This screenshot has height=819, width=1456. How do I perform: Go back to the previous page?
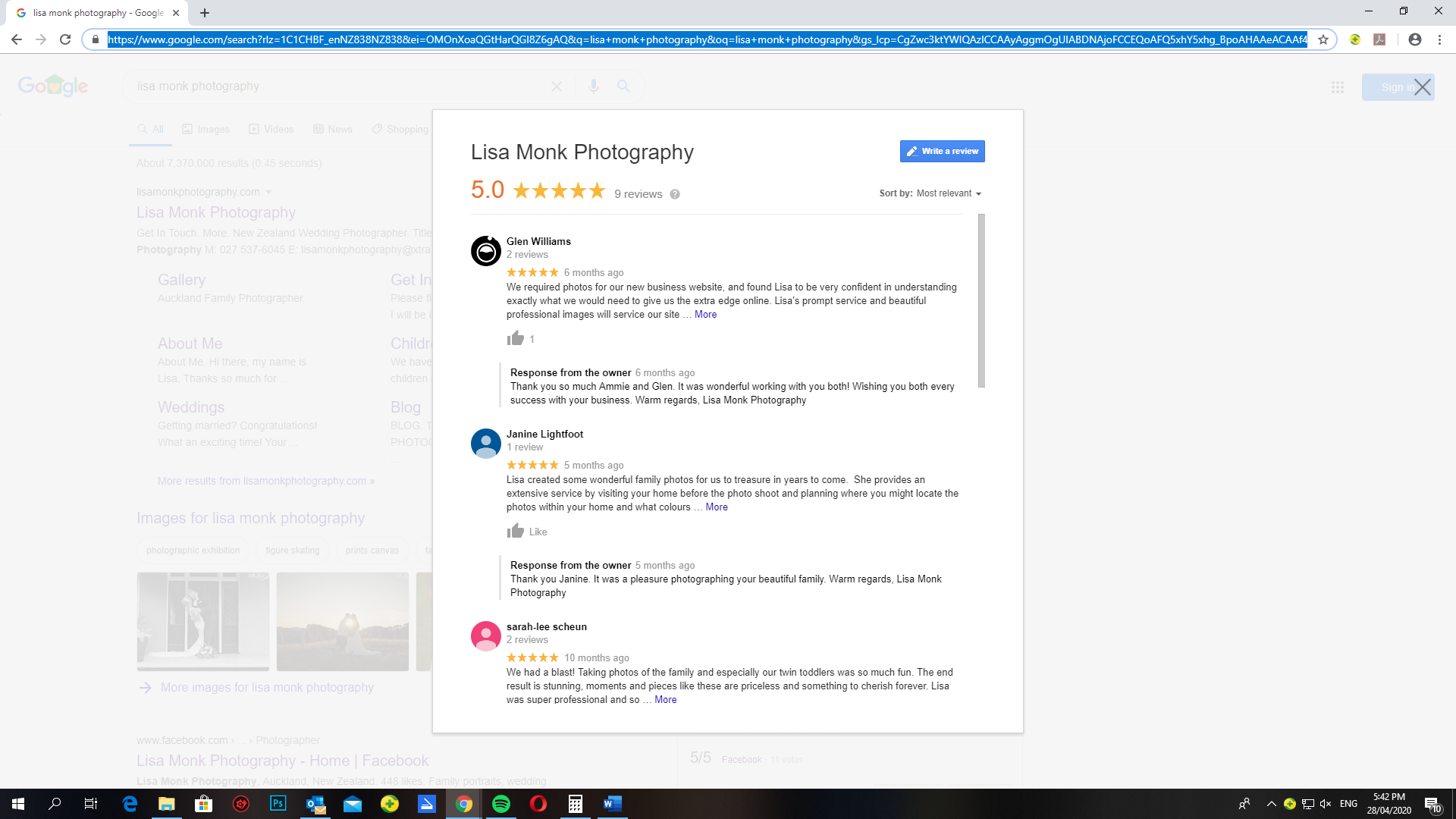click(17, 39)
